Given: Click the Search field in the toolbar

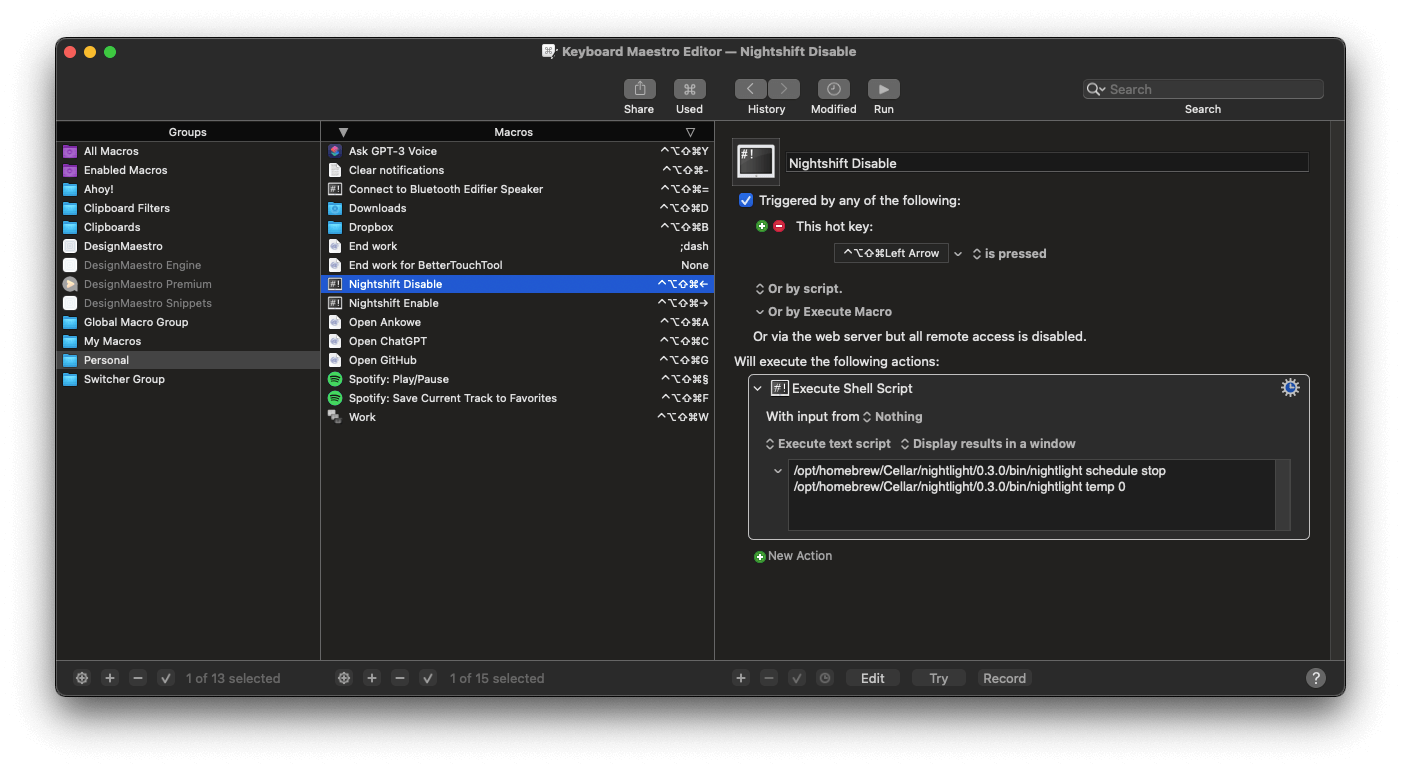Looking at the screenshot, I should coord(1203,89).
